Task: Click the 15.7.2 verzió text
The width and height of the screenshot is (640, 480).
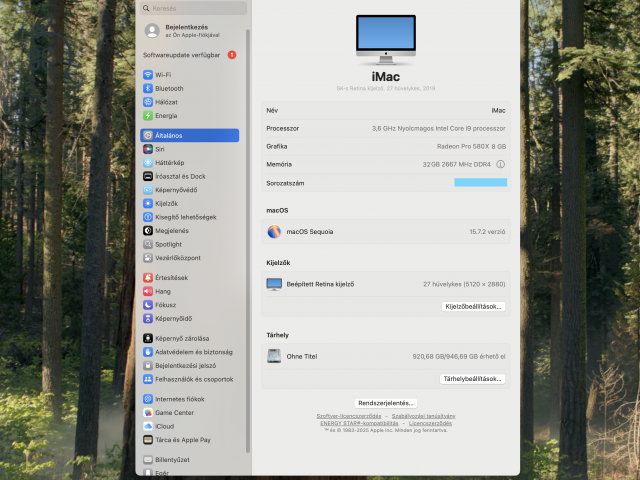Action: click(x=487, y=232)
